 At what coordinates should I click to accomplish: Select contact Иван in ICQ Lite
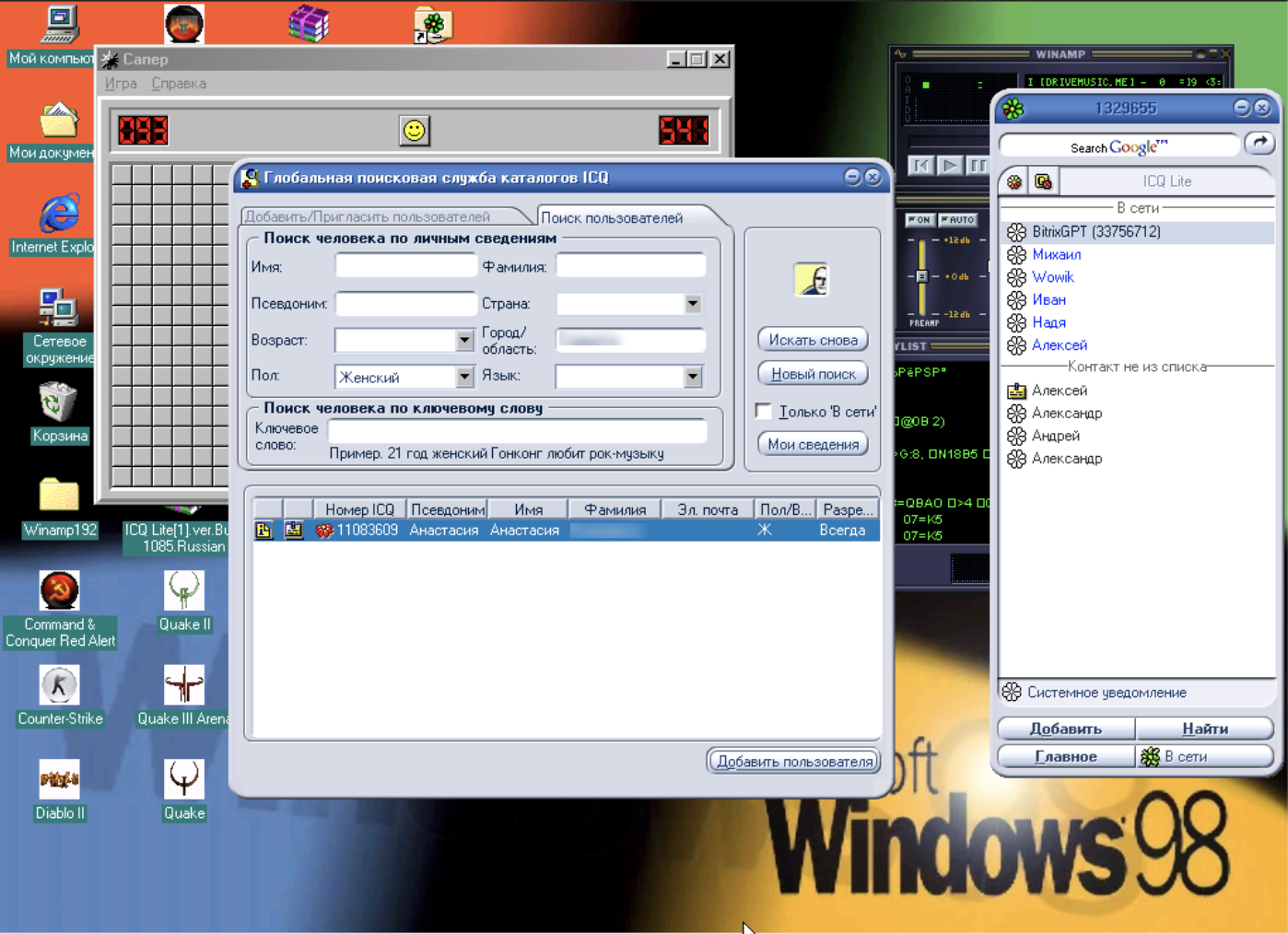(1137, 299)
